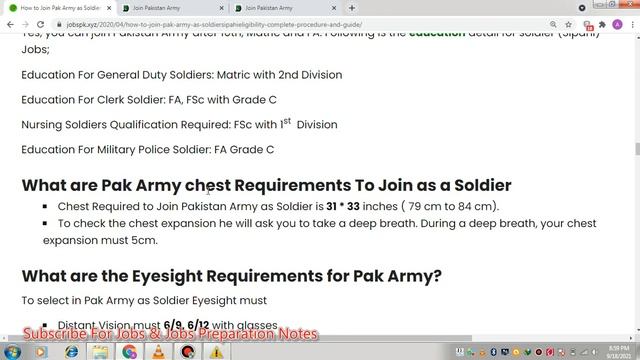Open the volume speaker tray icon
The width and height of the screenshot is (640, 360).
(594, 352)
